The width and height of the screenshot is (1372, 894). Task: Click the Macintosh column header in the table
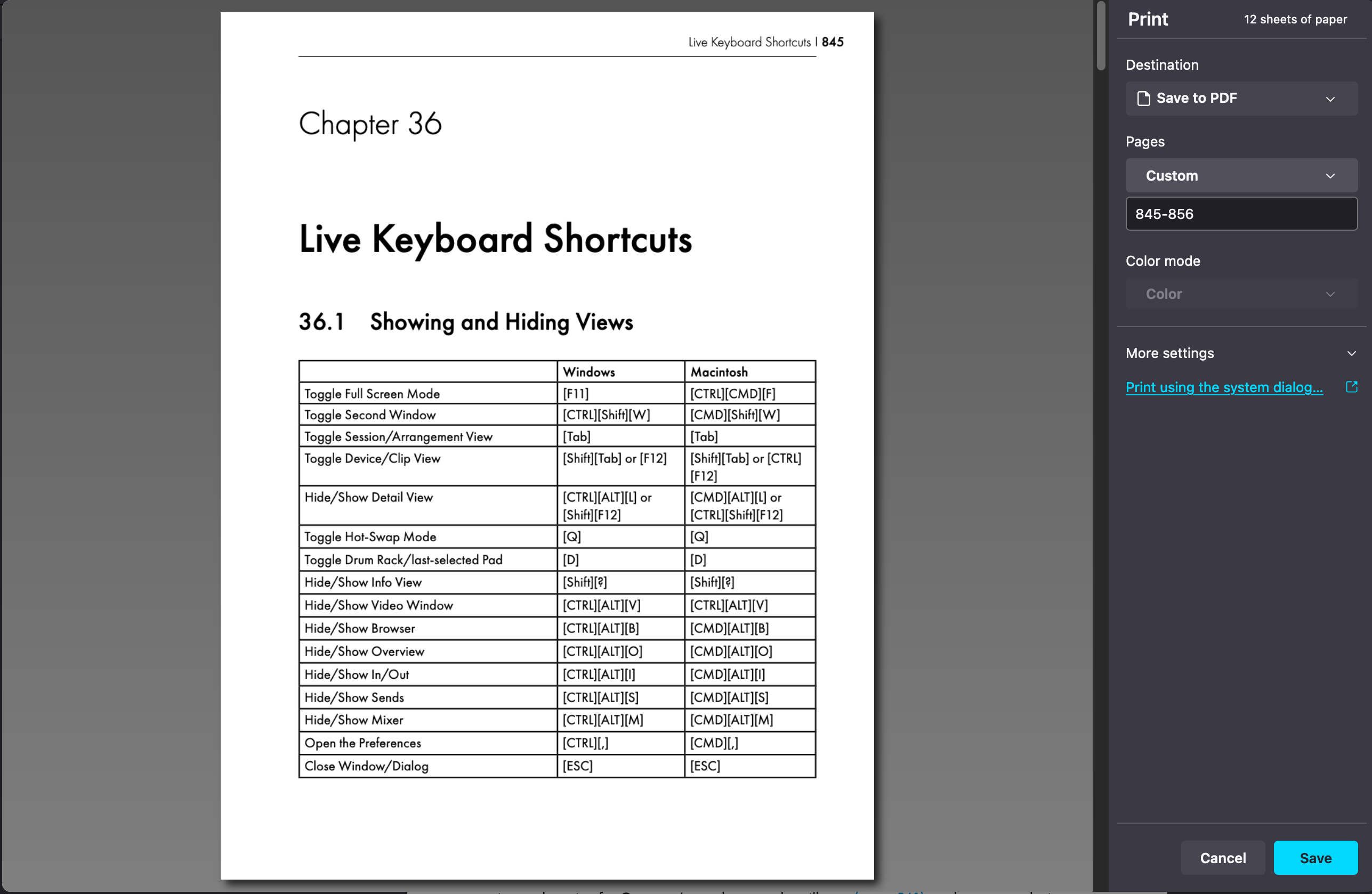click(x=719, y=372)
